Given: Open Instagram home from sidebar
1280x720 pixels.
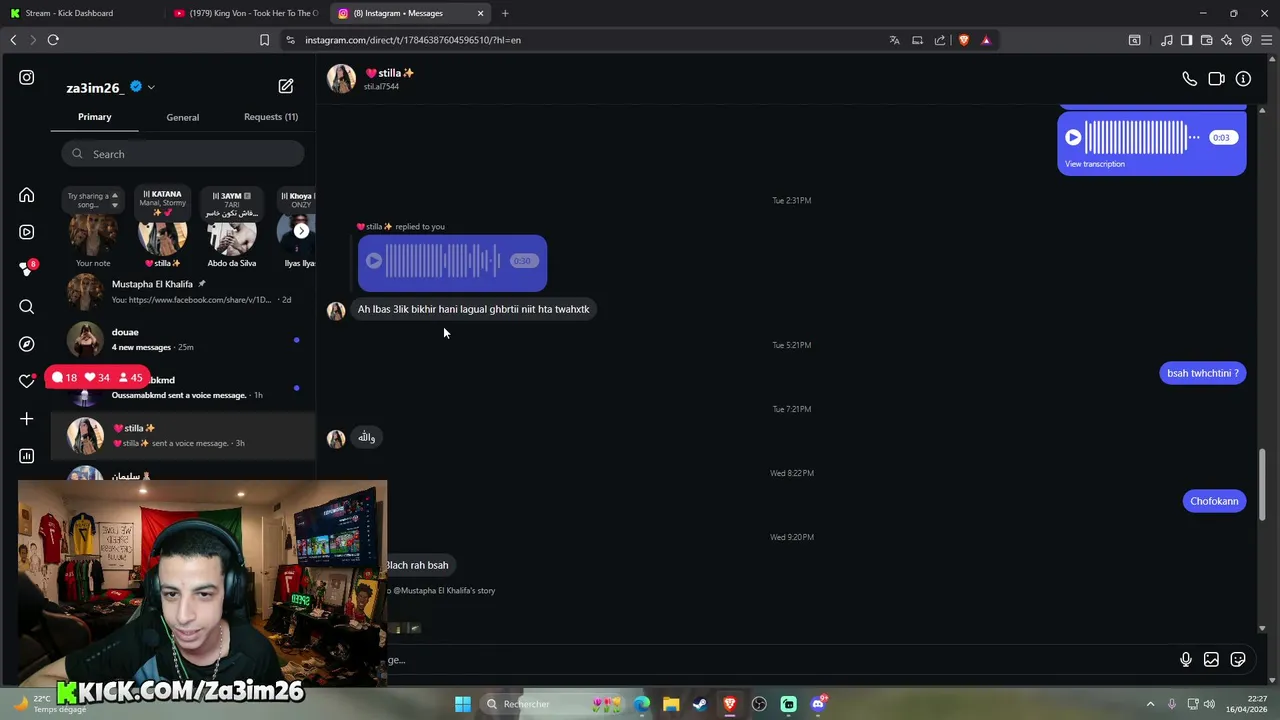Looking at the screenshot, I should tap(27, 195).
